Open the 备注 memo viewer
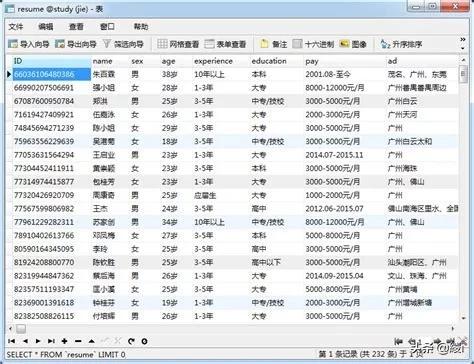 pos(273,44)
